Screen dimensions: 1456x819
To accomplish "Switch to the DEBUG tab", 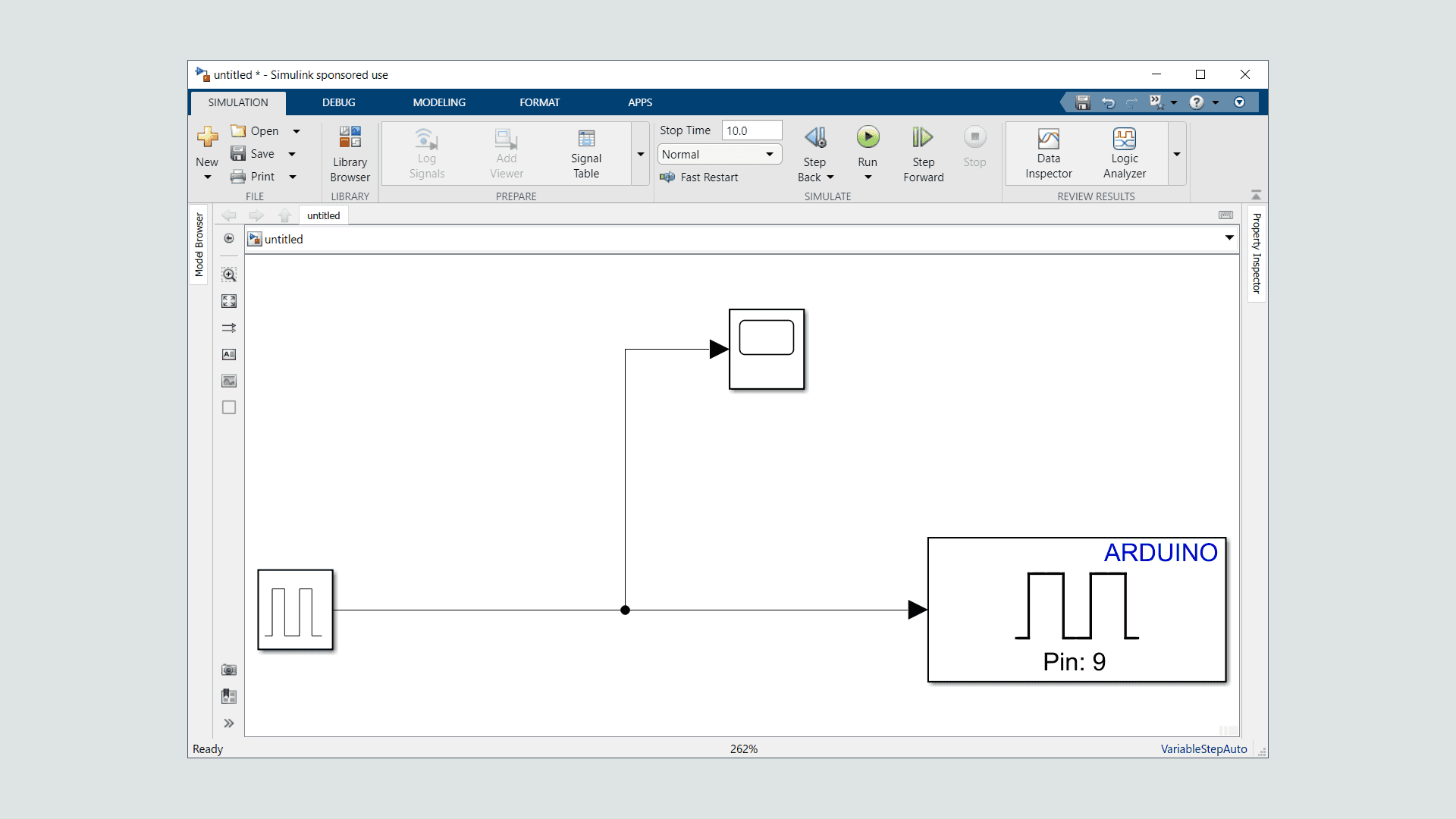I will point(338,102).
